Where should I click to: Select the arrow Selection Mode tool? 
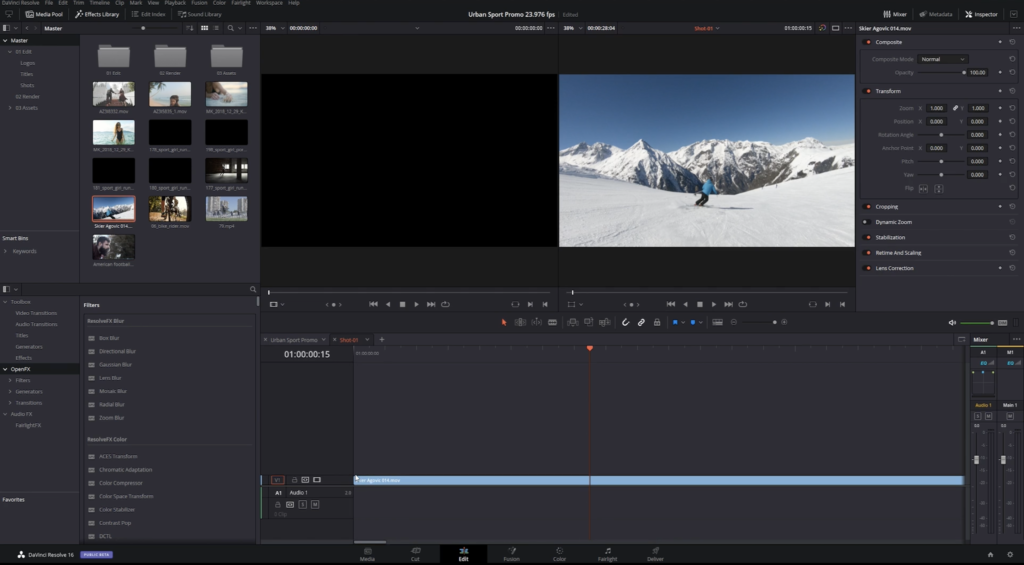pyautogui.click(x=504, y=322)
